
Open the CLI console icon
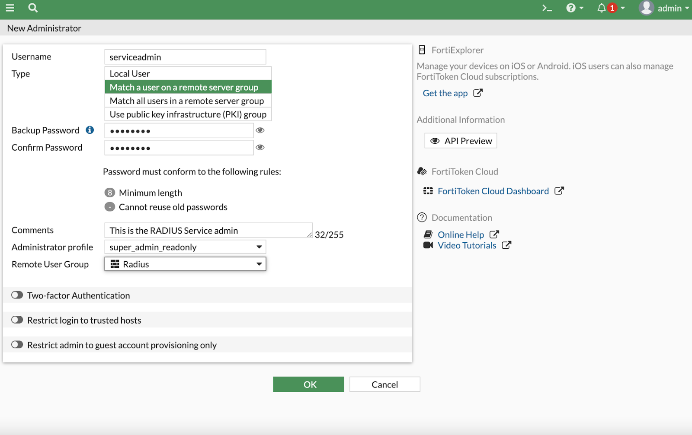tap(546, 8)
